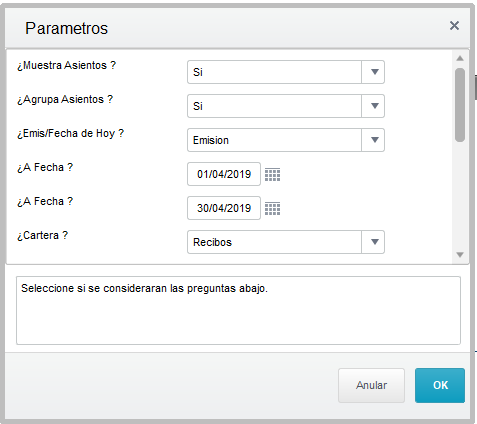Focus the 30/04/2019 date field
The width and height of the screenshot is (477, 424).
pos(224,208)
